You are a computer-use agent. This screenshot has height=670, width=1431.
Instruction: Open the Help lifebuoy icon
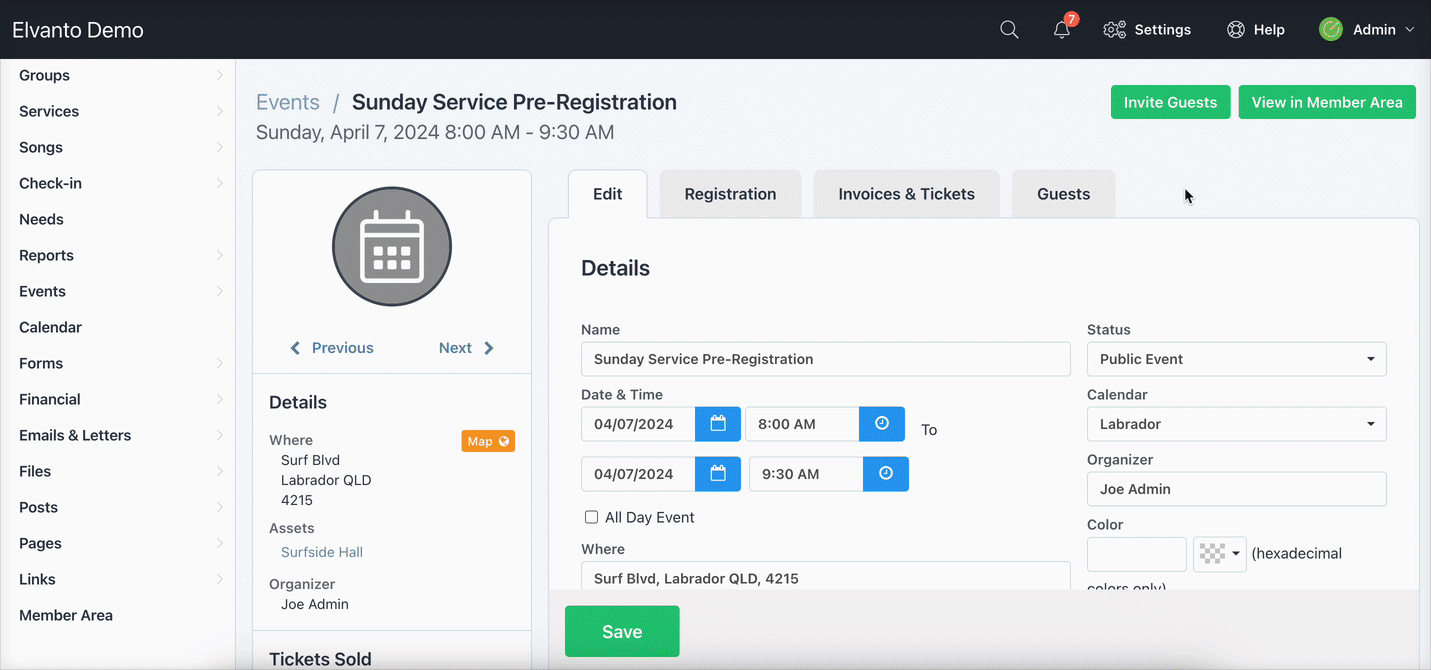click(x=1236, y=30)
